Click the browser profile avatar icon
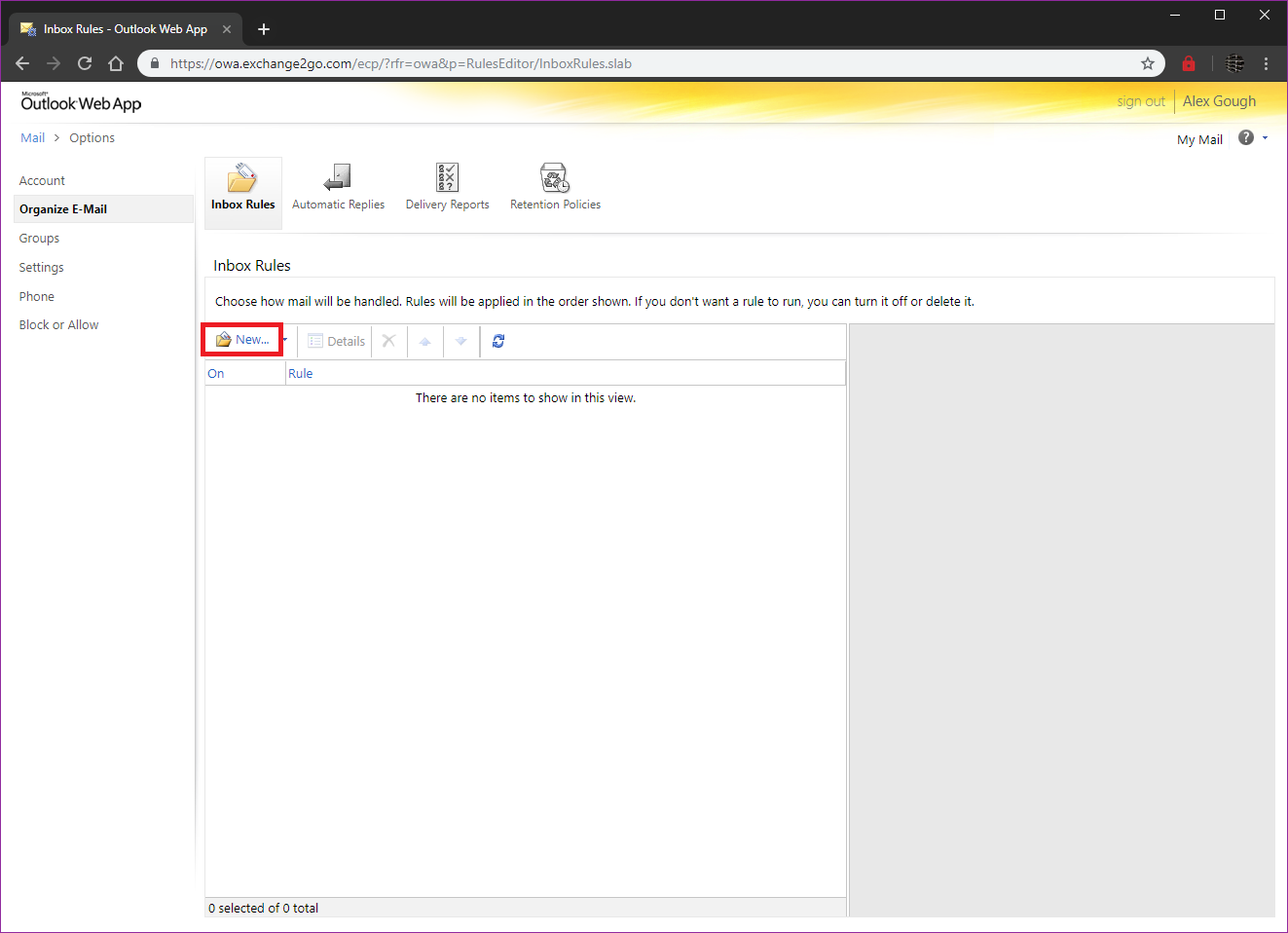Viewport: 1288px width, 933px height. pos(1235,63)
